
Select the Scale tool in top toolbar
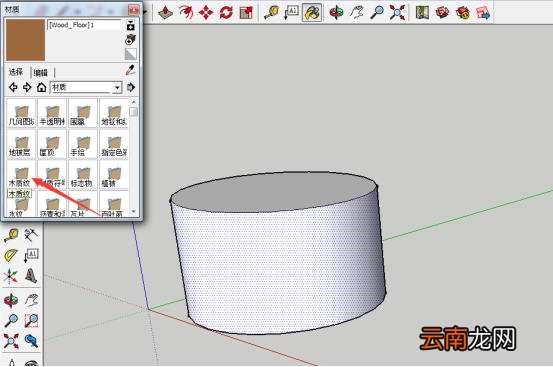tap(246, 13)
